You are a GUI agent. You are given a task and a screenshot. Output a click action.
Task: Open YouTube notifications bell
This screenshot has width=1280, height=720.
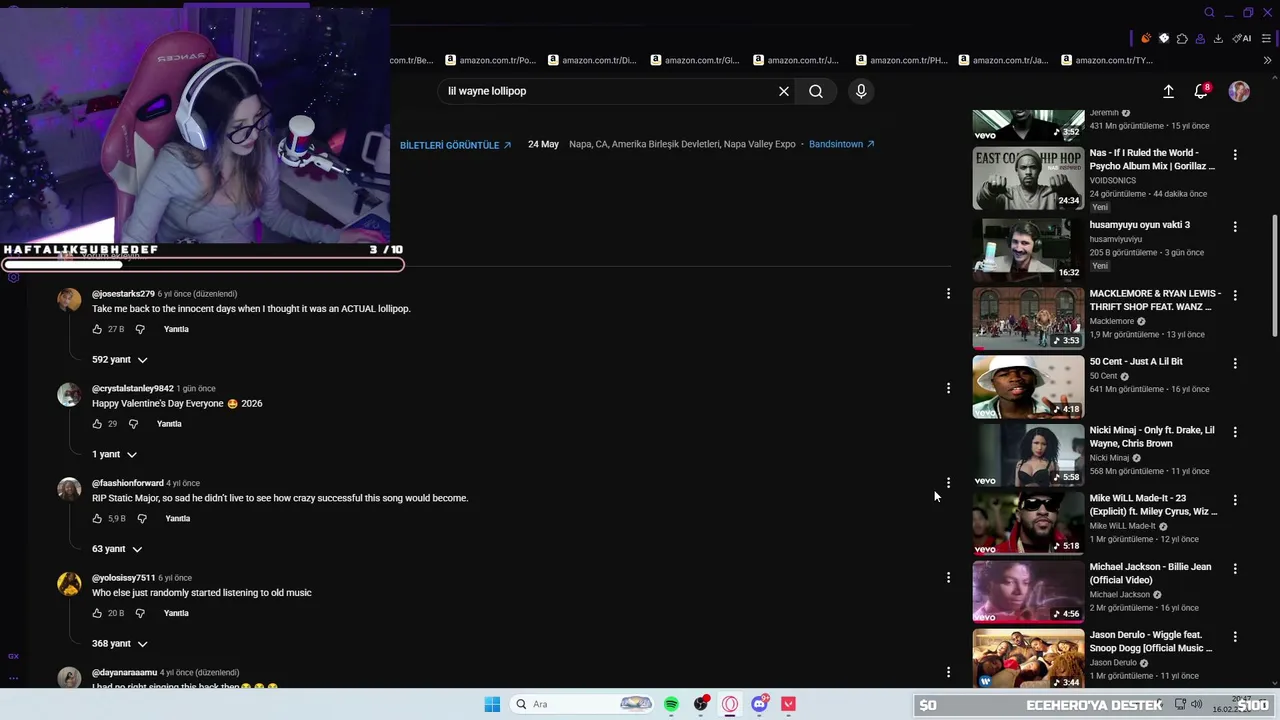coord(1201,91)
